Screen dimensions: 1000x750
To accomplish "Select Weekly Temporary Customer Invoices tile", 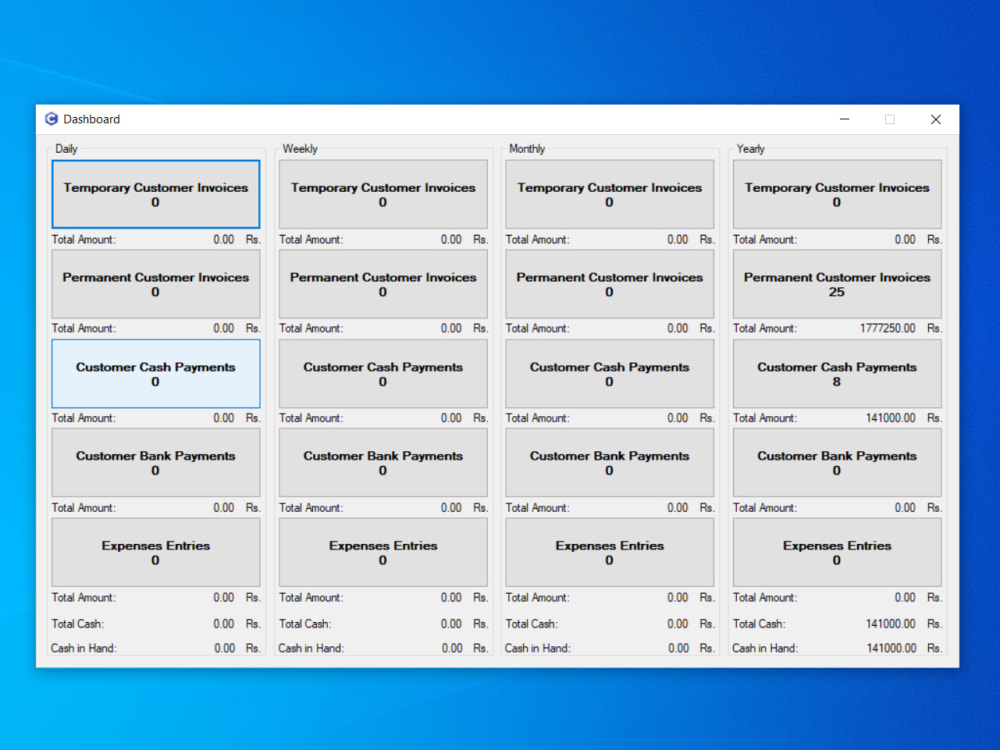I will [383, 194].
